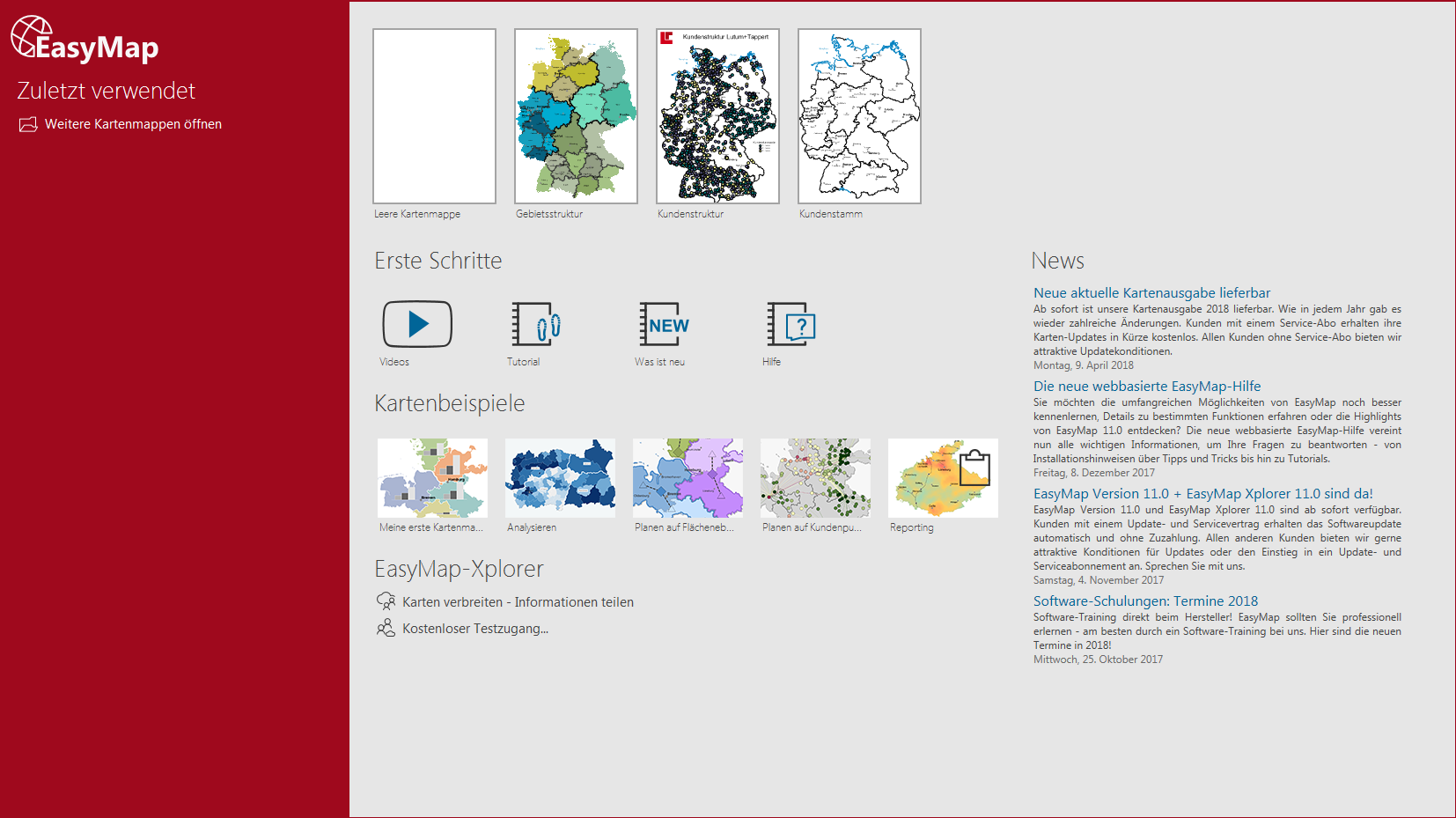Click the Karten verbreiten cloud-share icon
Image resolution: width=1456 pixels, height=818 pixels.
click(x=386, y=601)
